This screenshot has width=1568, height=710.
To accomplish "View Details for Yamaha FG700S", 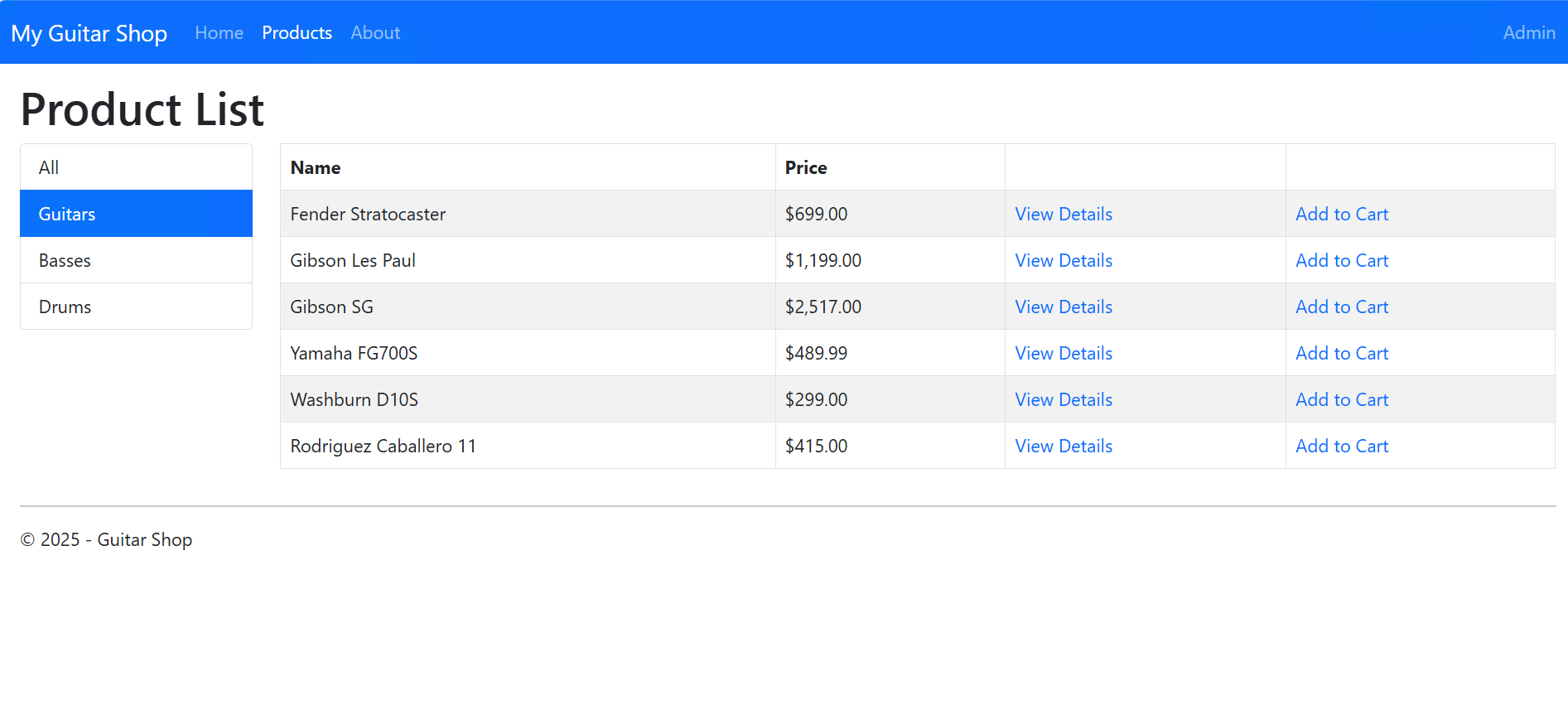I will [x=1064, y=353].
